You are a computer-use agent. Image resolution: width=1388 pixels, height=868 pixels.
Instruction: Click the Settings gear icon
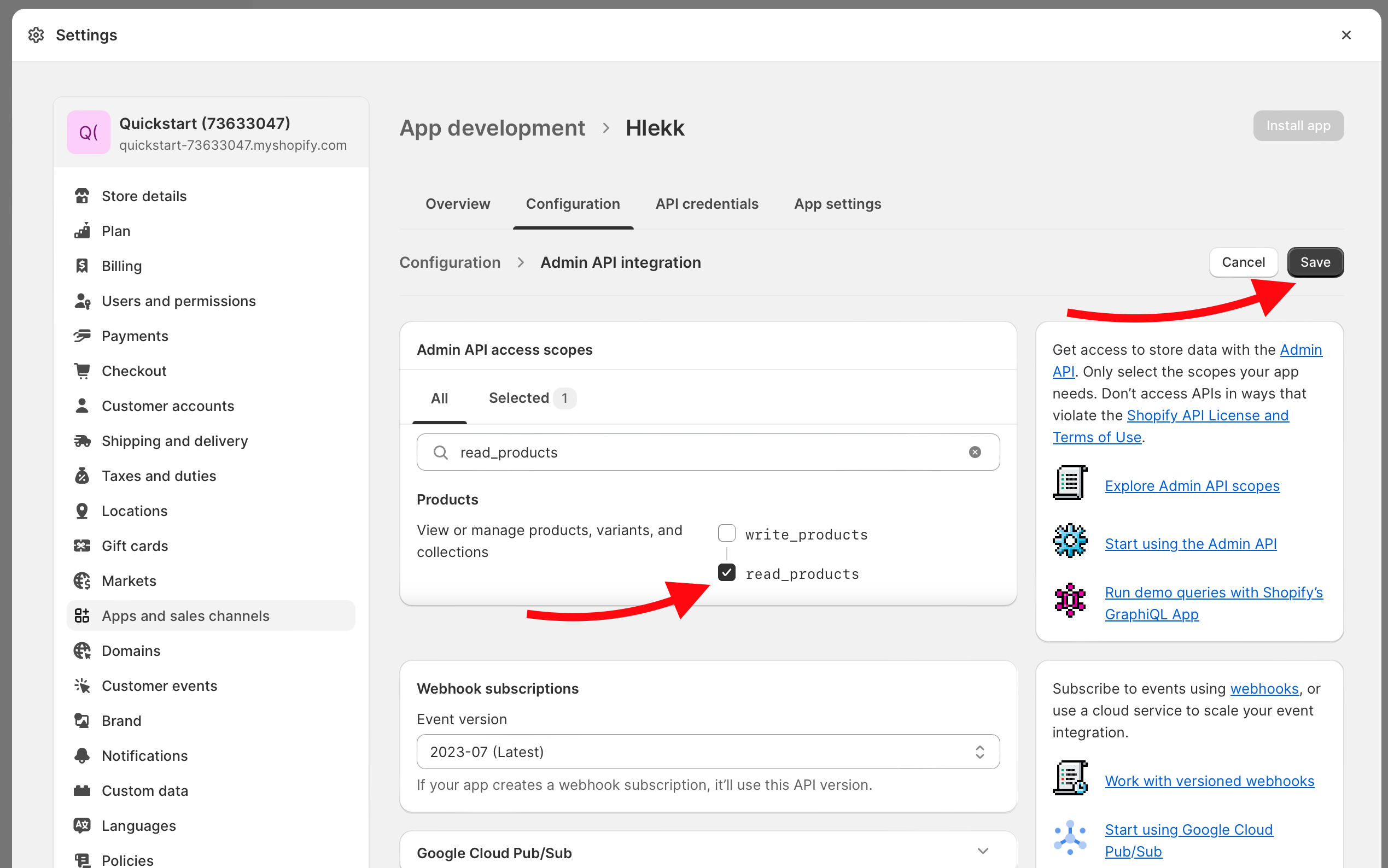click(36, 35)
